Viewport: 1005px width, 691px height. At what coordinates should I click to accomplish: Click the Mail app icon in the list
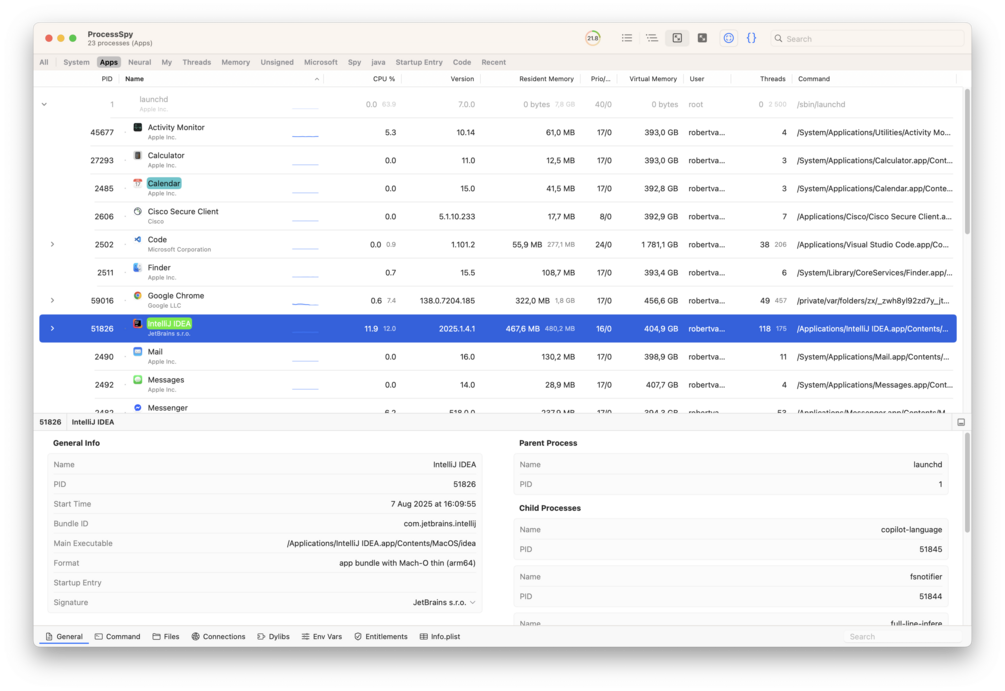pyautogui.click(x=138, y=352)
